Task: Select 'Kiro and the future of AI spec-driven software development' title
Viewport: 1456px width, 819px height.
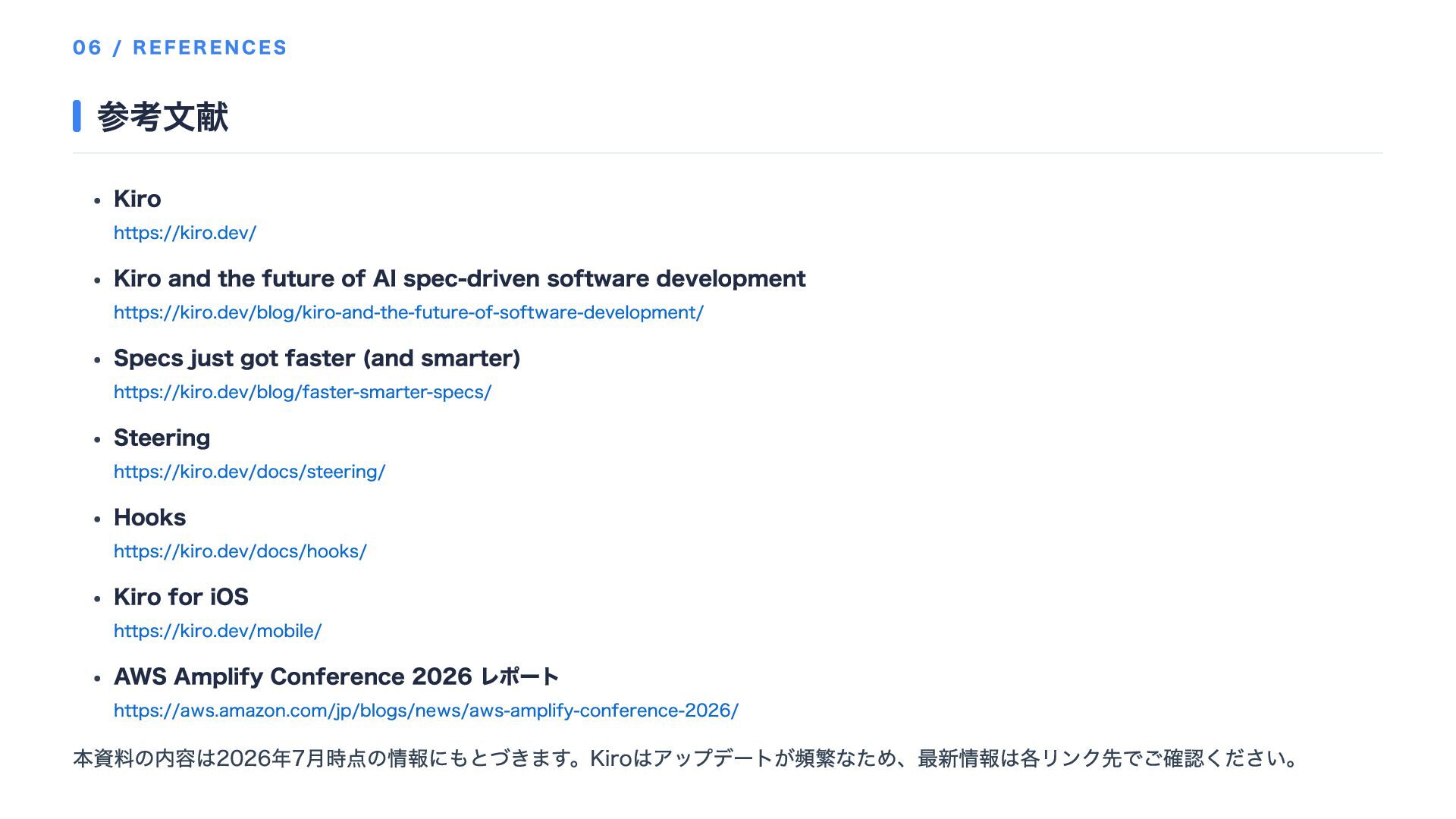Action: click(x=460, y=278)
